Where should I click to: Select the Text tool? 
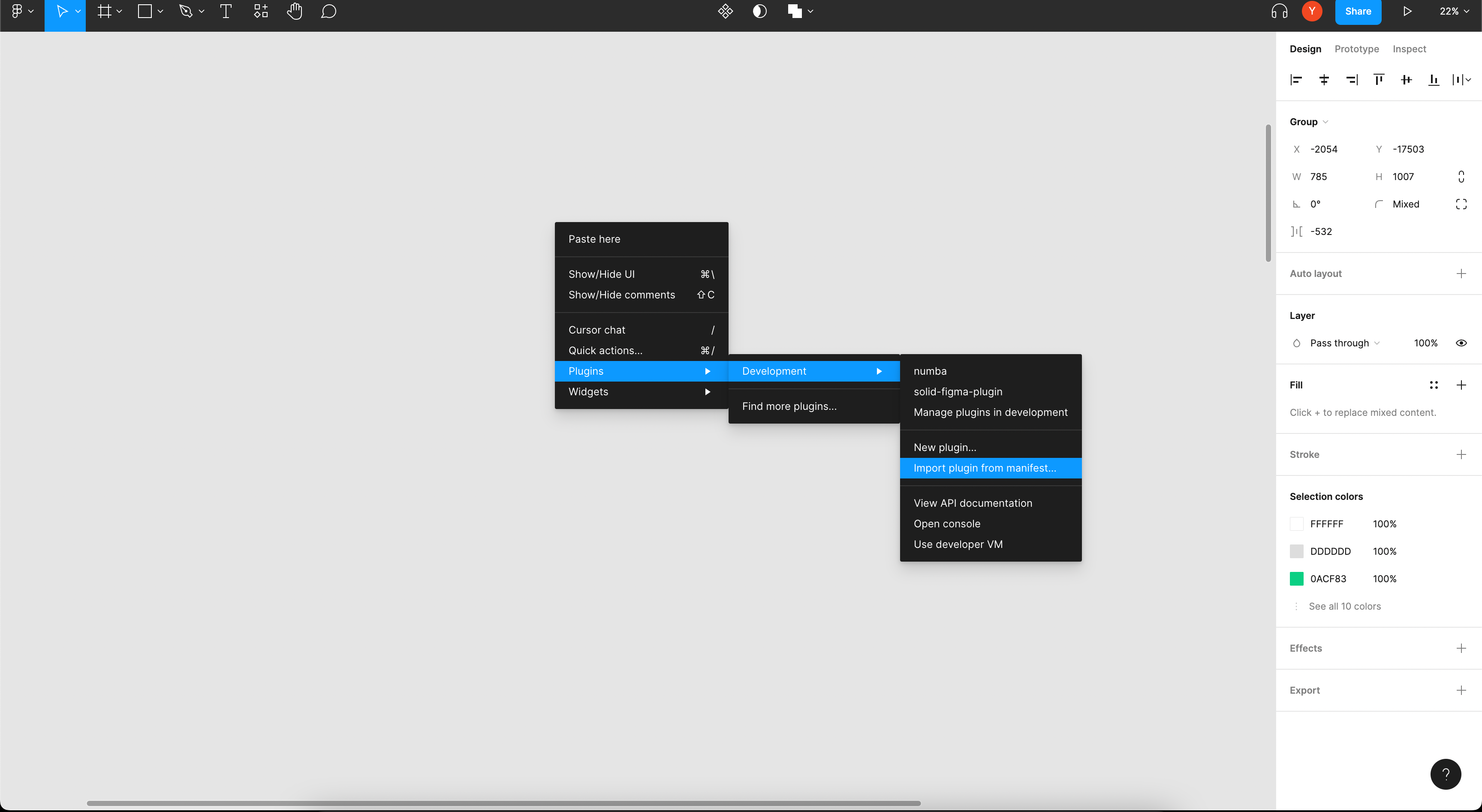coord(225,11)
